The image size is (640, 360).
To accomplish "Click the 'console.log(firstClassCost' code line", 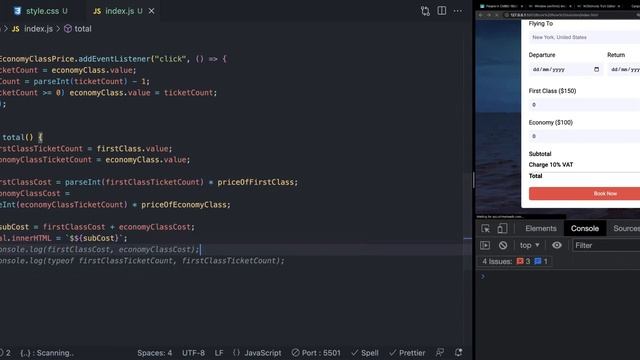I will pos(100,249).
